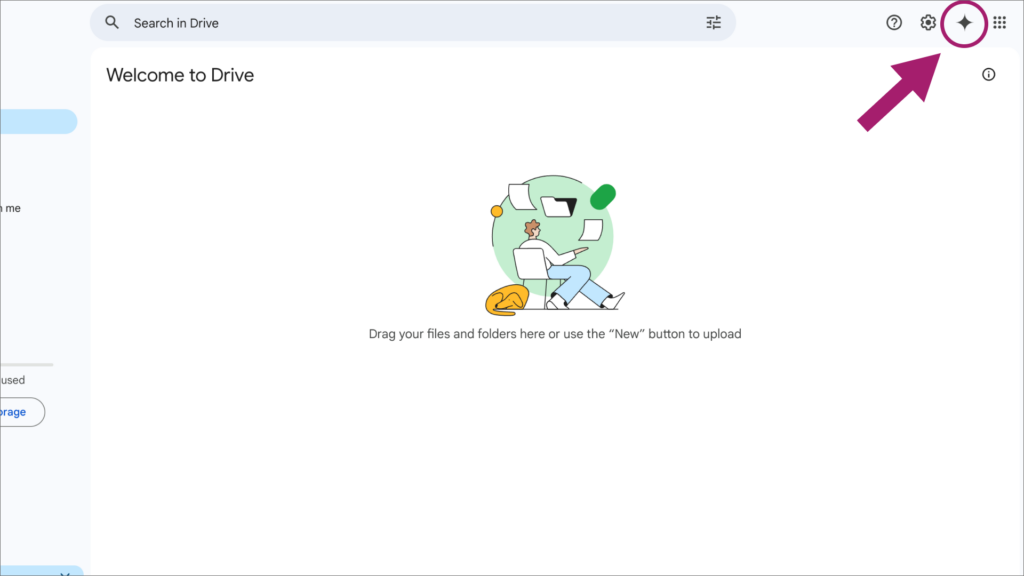Collapse the panel with bottom chevron
The height and width of the screenshot is (576, 1024).
pyautogui.click(x=64, y=573)
